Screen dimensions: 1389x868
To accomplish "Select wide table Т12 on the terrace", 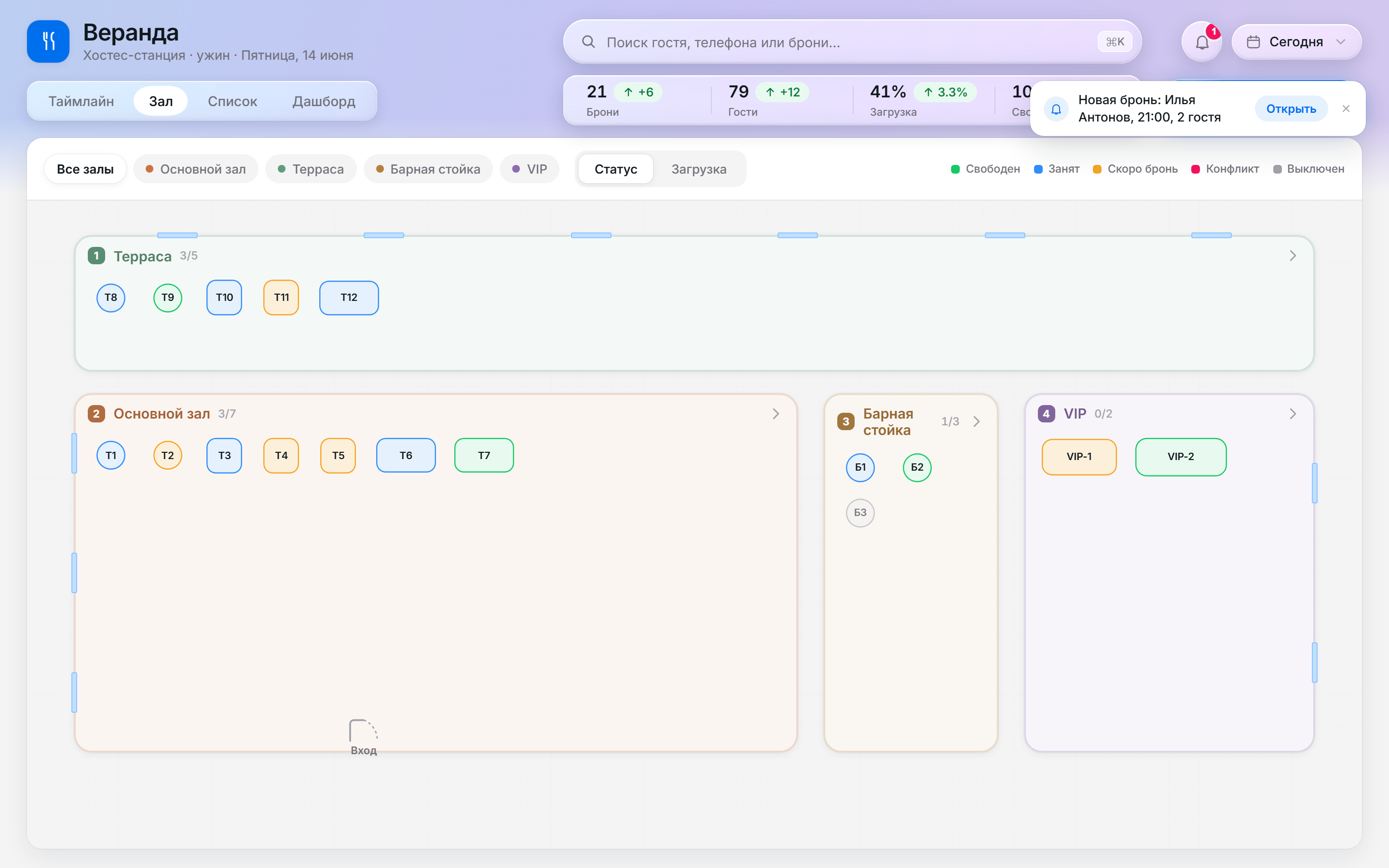I will pyautogui.click(x=349, y=298).
